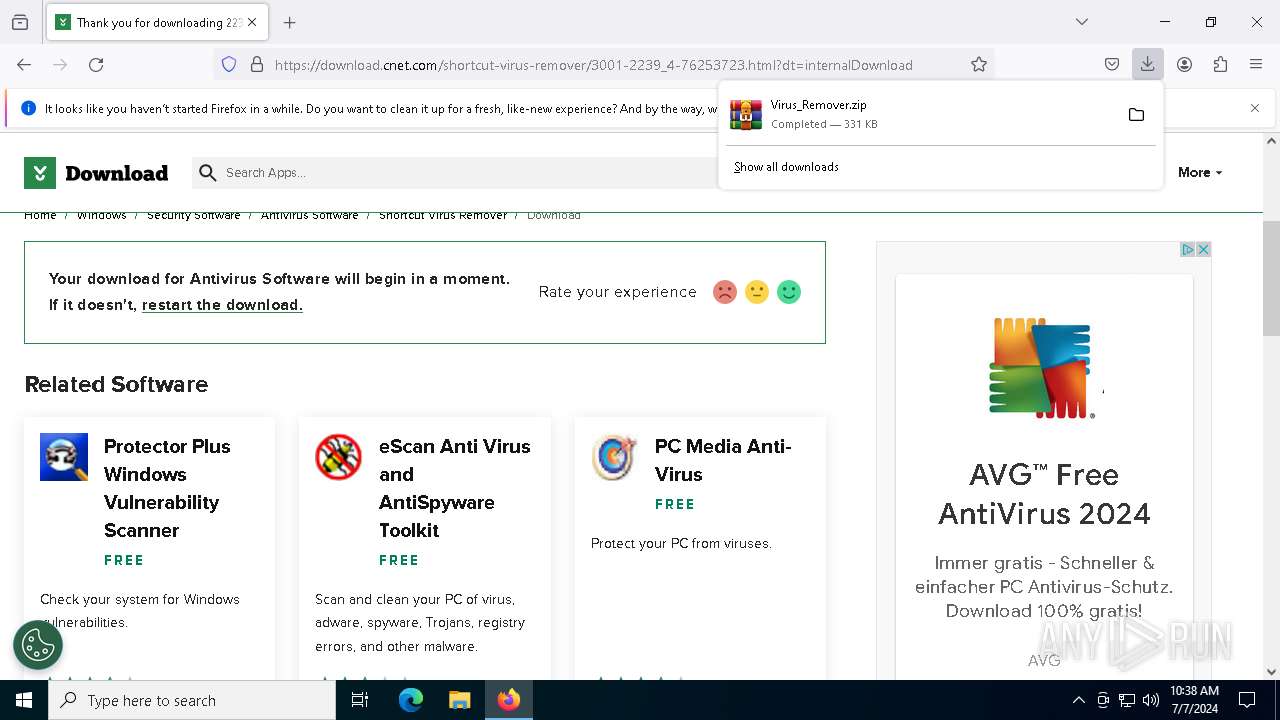The image size is (1280, 720).
Task: Go to Home breadcrumb
Action: (x=40, y=215)
